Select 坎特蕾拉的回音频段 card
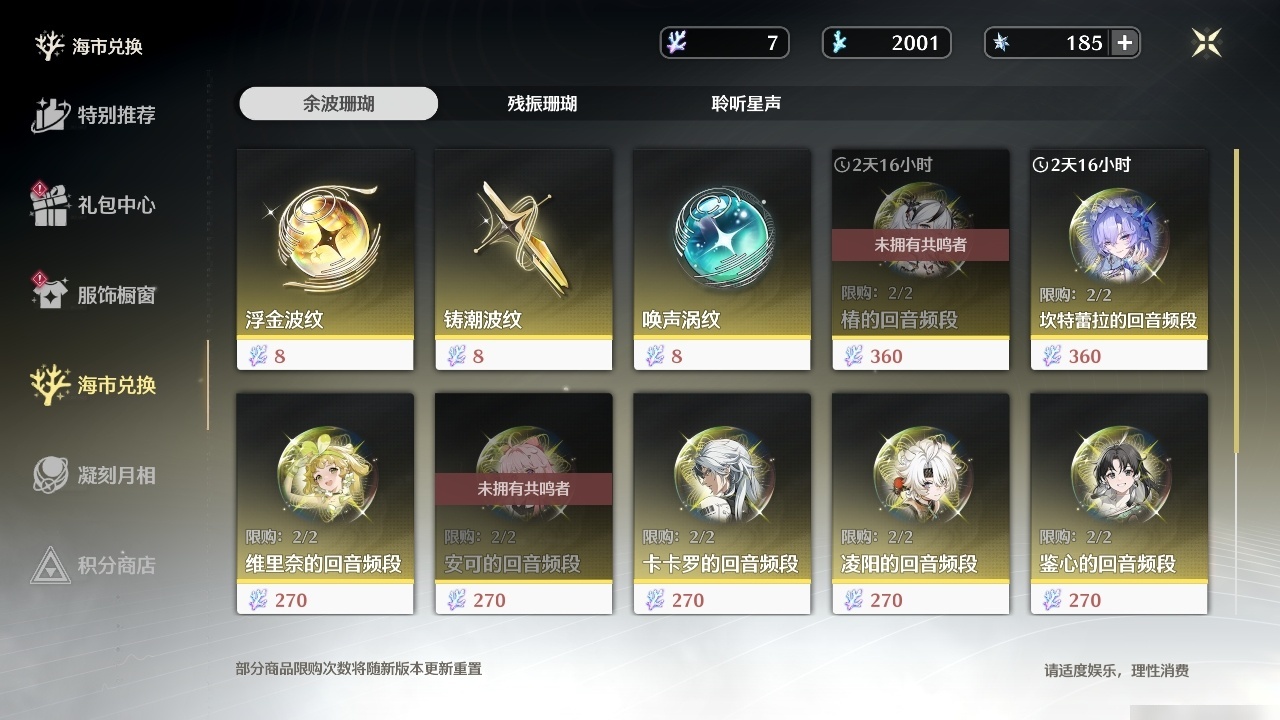 (x=1119, y=260)
